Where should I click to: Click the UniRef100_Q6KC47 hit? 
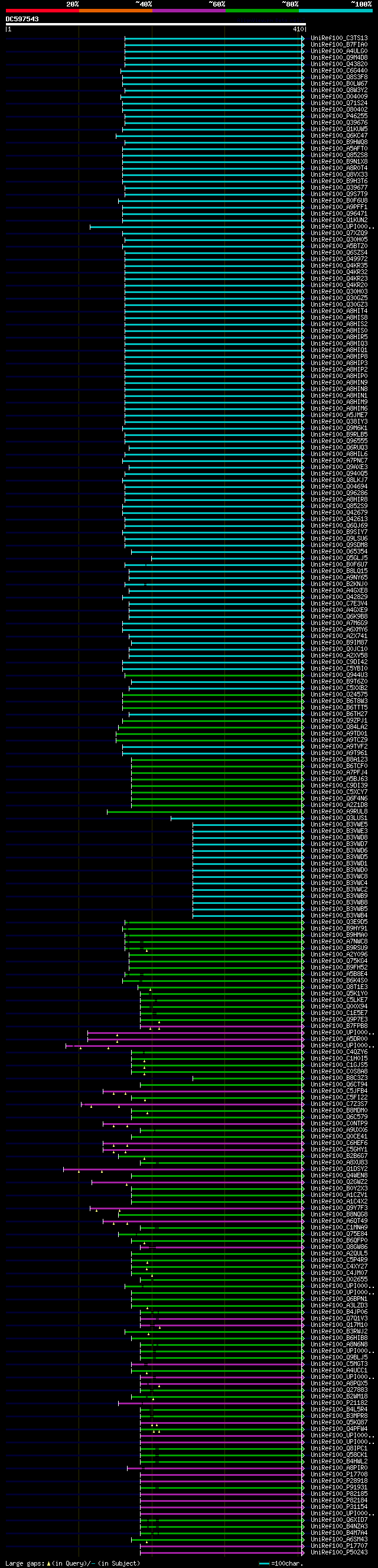339,135
